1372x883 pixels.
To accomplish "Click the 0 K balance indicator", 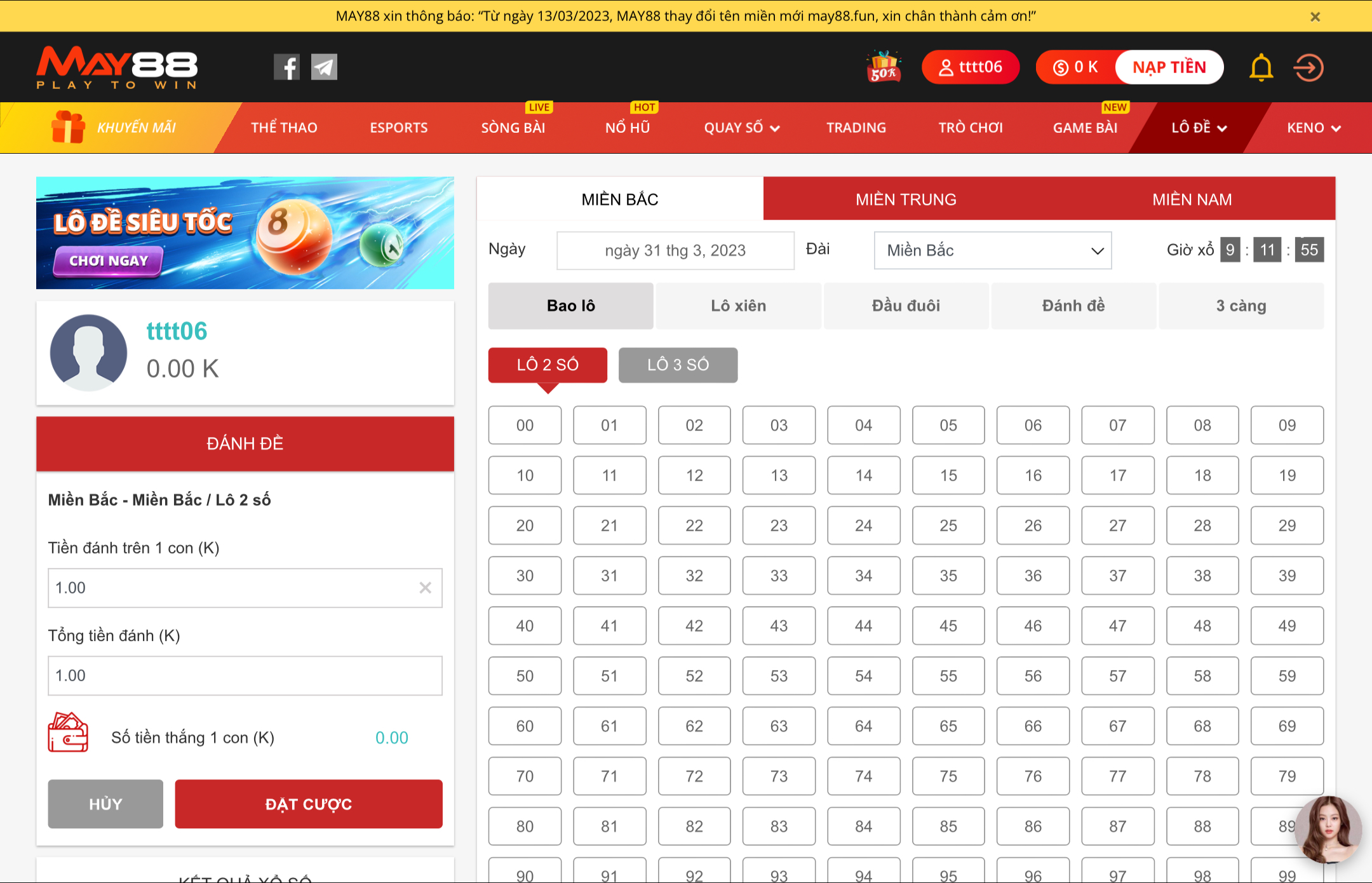I will point(1076,67).
